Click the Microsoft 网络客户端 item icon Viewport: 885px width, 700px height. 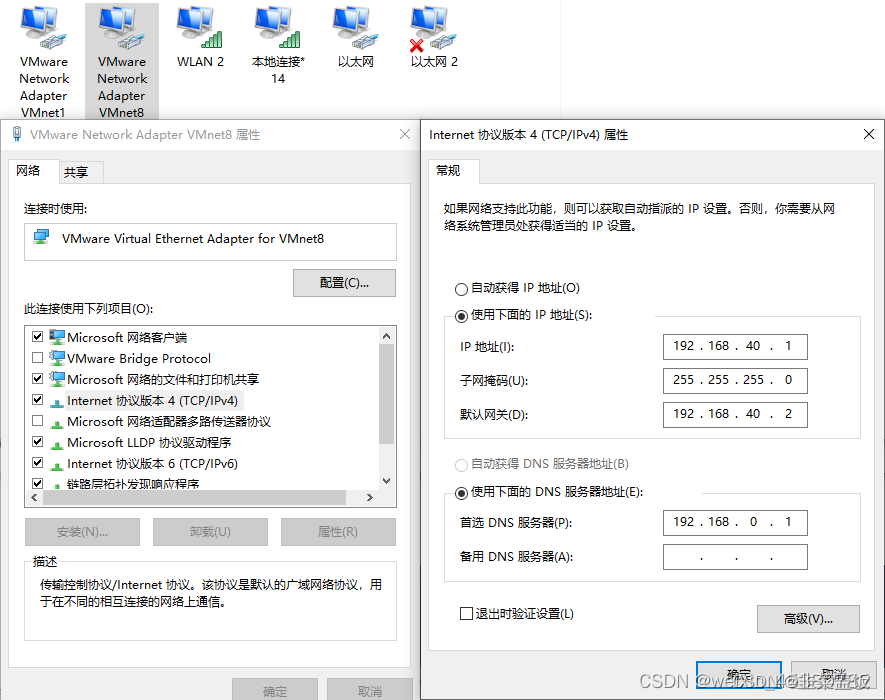[57, 337]
